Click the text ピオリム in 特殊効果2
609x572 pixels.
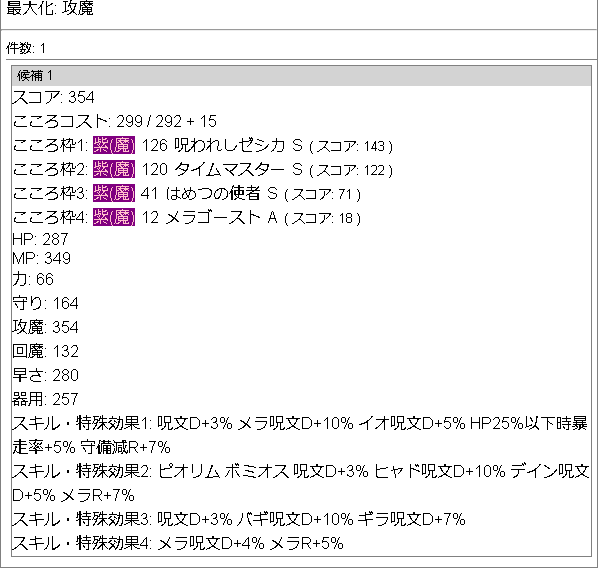[189, 471]
